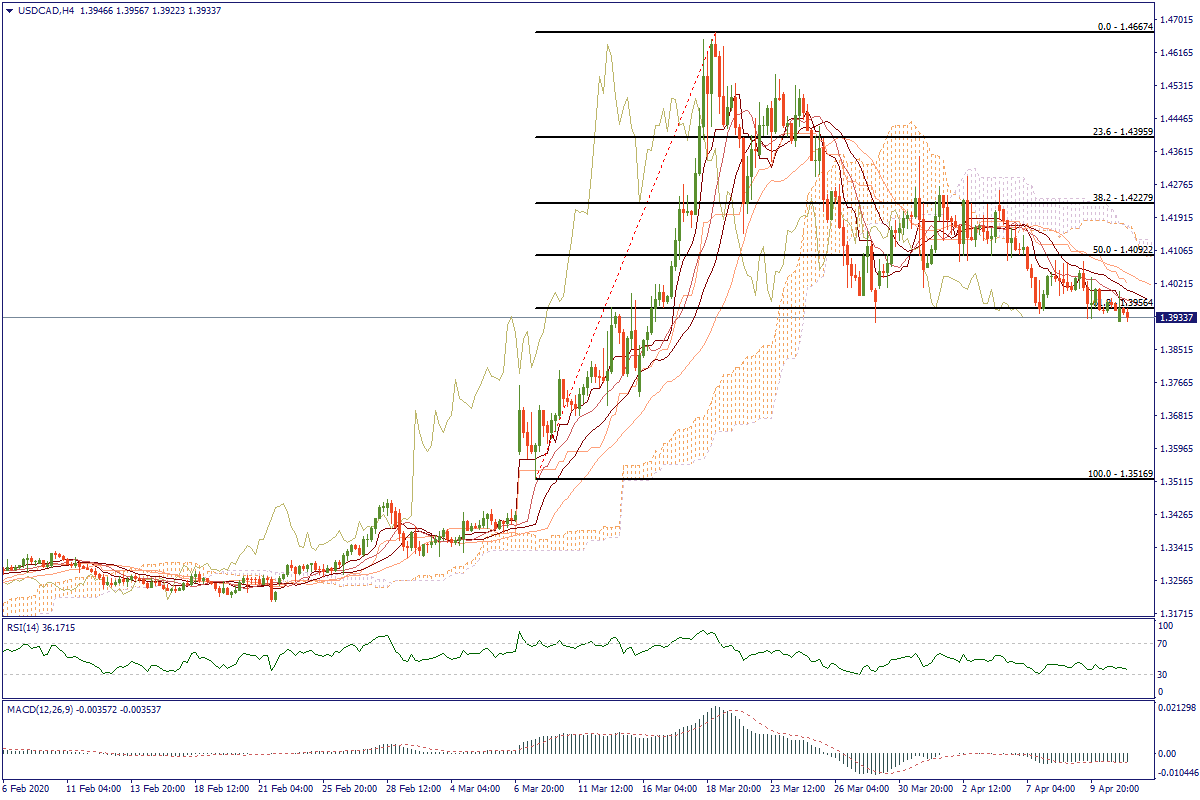The image size is (1200, 800).
Task: Select the 100.0 - 1.35169 Fibonacci label
Action: pyautogui.click(x=1120, y=473)
